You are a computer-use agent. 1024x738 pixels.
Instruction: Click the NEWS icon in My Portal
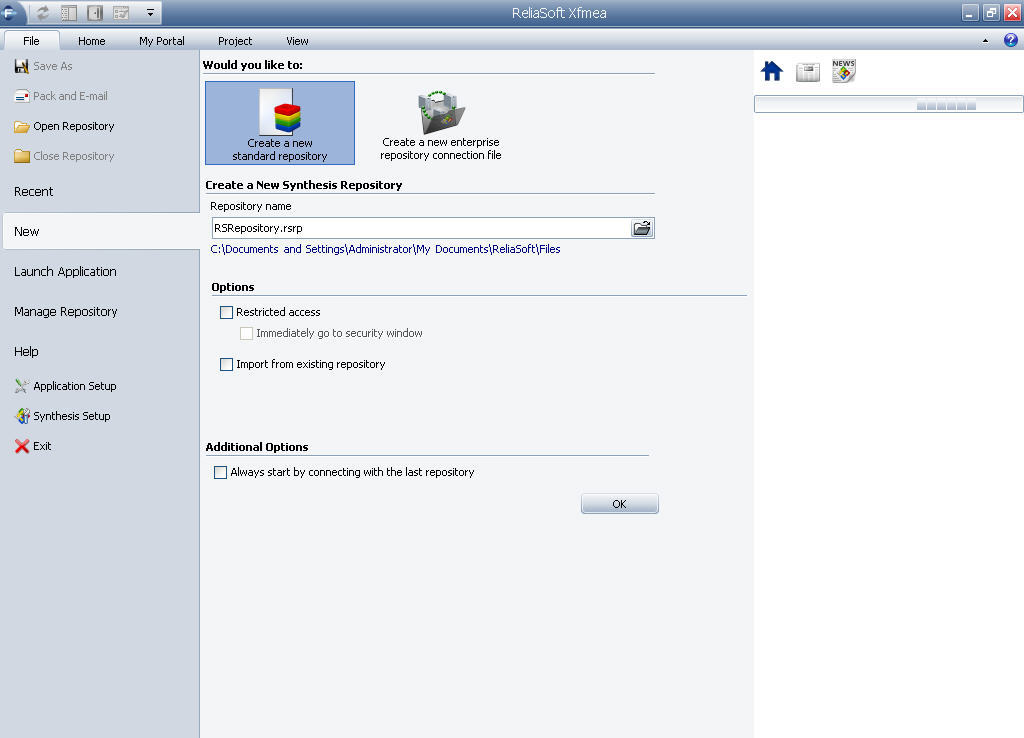point(843,71)
